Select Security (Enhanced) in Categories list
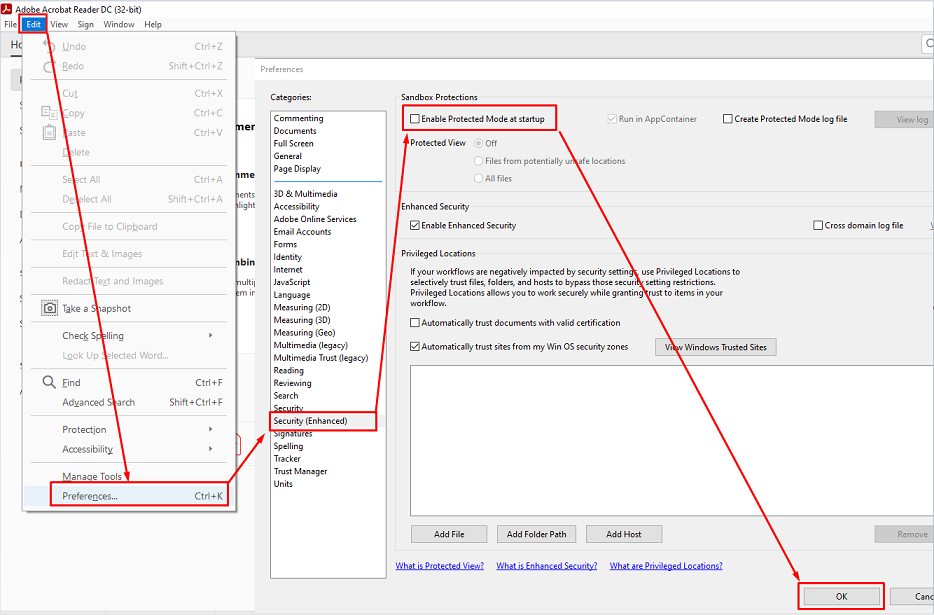934x615 pixels. click(311, 421)
